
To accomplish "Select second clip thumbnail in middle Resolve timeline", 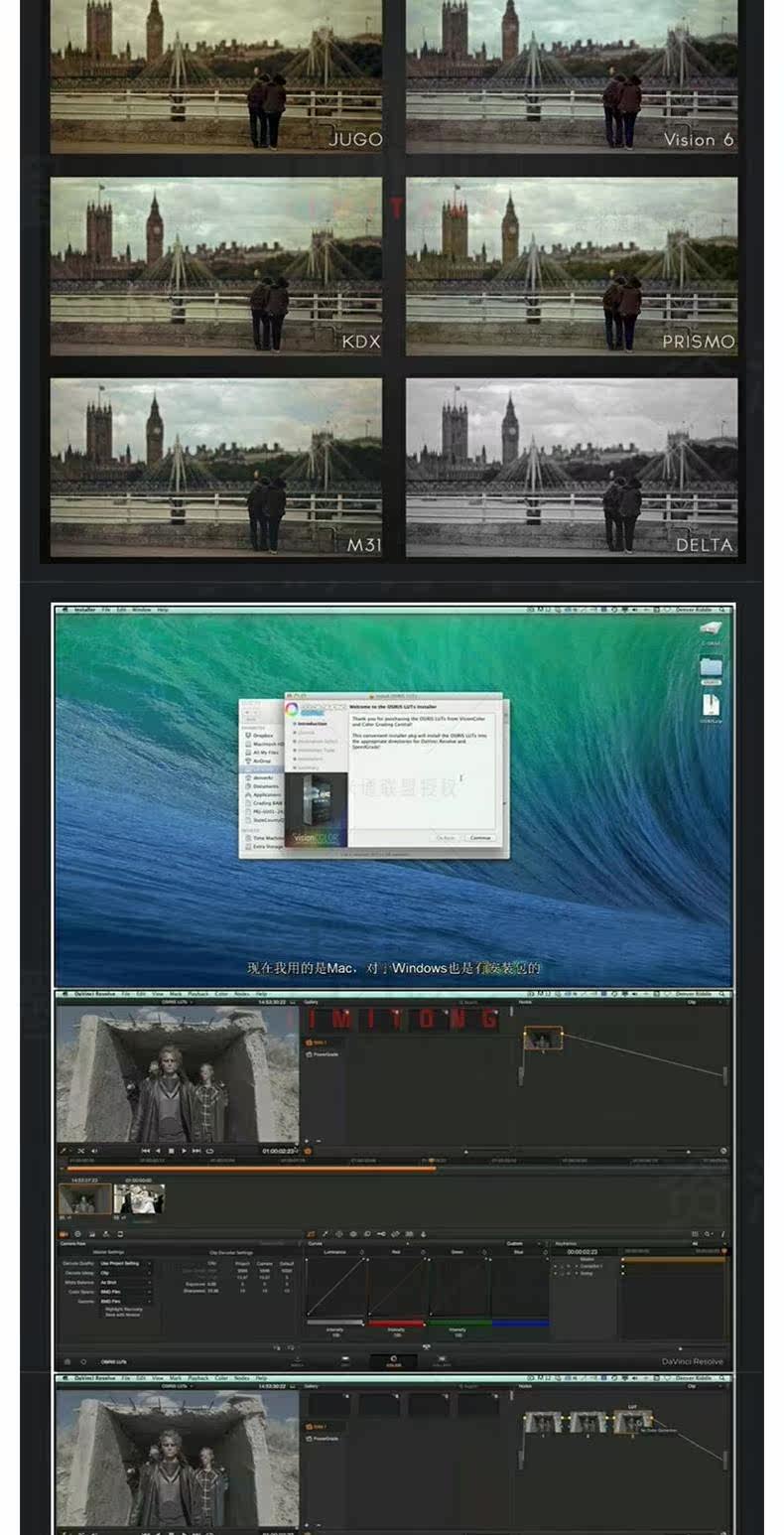I will (x=139, y=1198).
